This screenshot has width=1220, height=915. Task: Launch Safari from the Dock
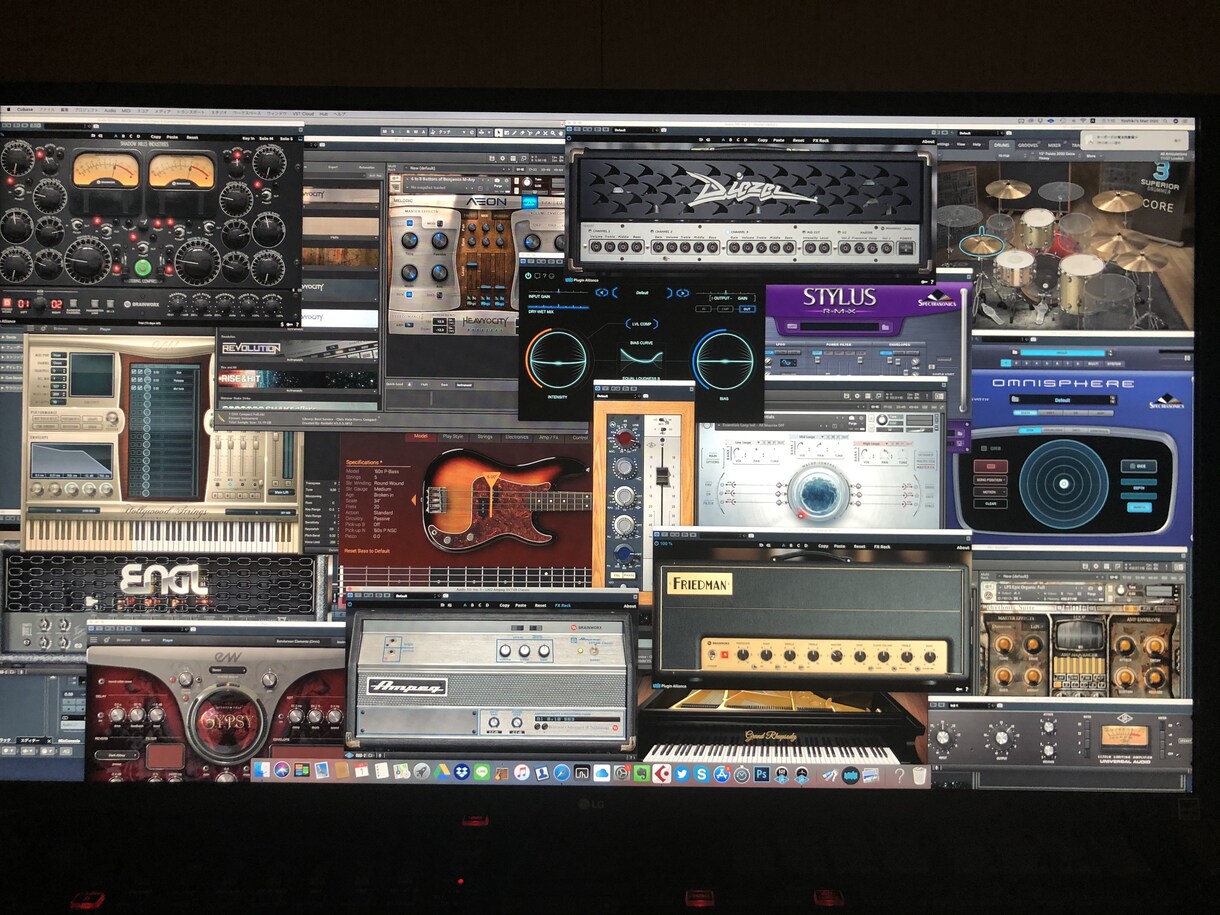click(x=561, y=771)
